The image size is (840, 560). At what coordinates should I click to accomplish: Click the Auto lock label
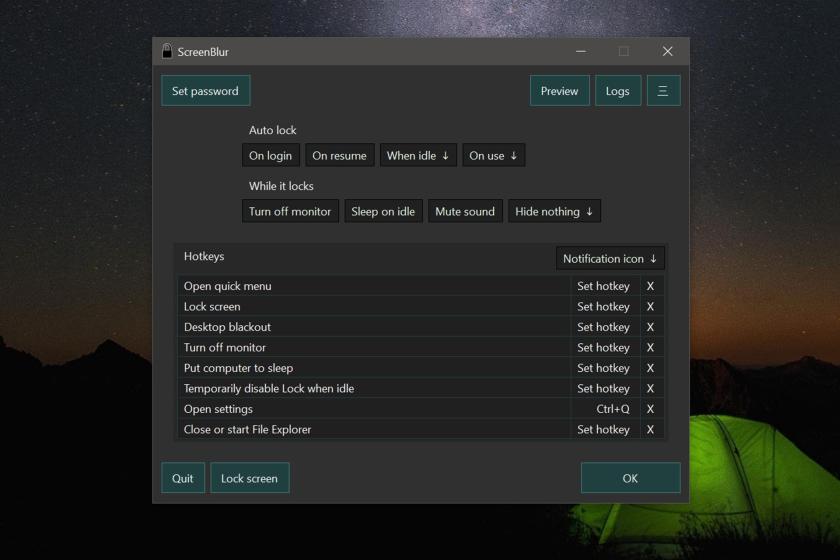(272, 130)
